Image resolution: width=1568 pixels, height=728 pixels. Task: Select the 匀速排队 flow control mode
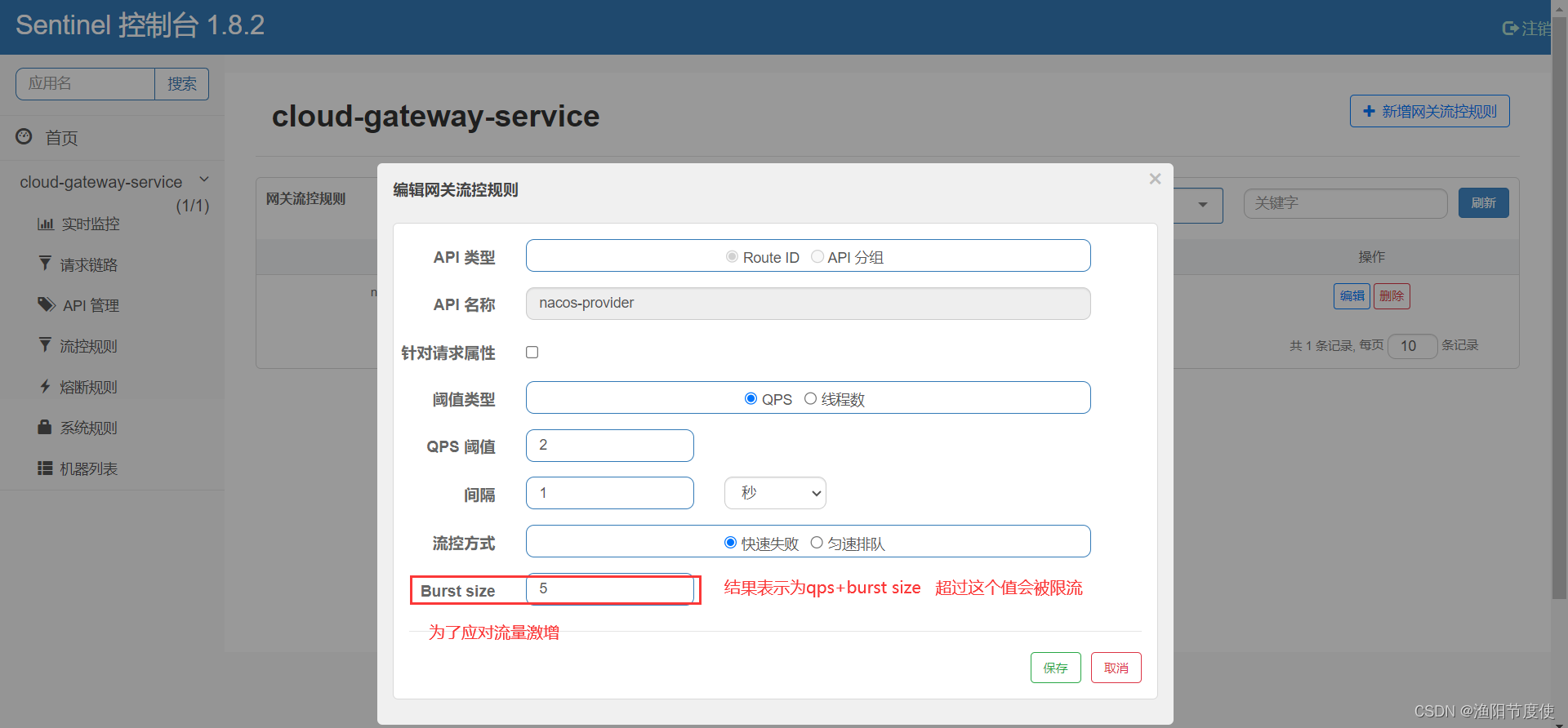(816, 543)
